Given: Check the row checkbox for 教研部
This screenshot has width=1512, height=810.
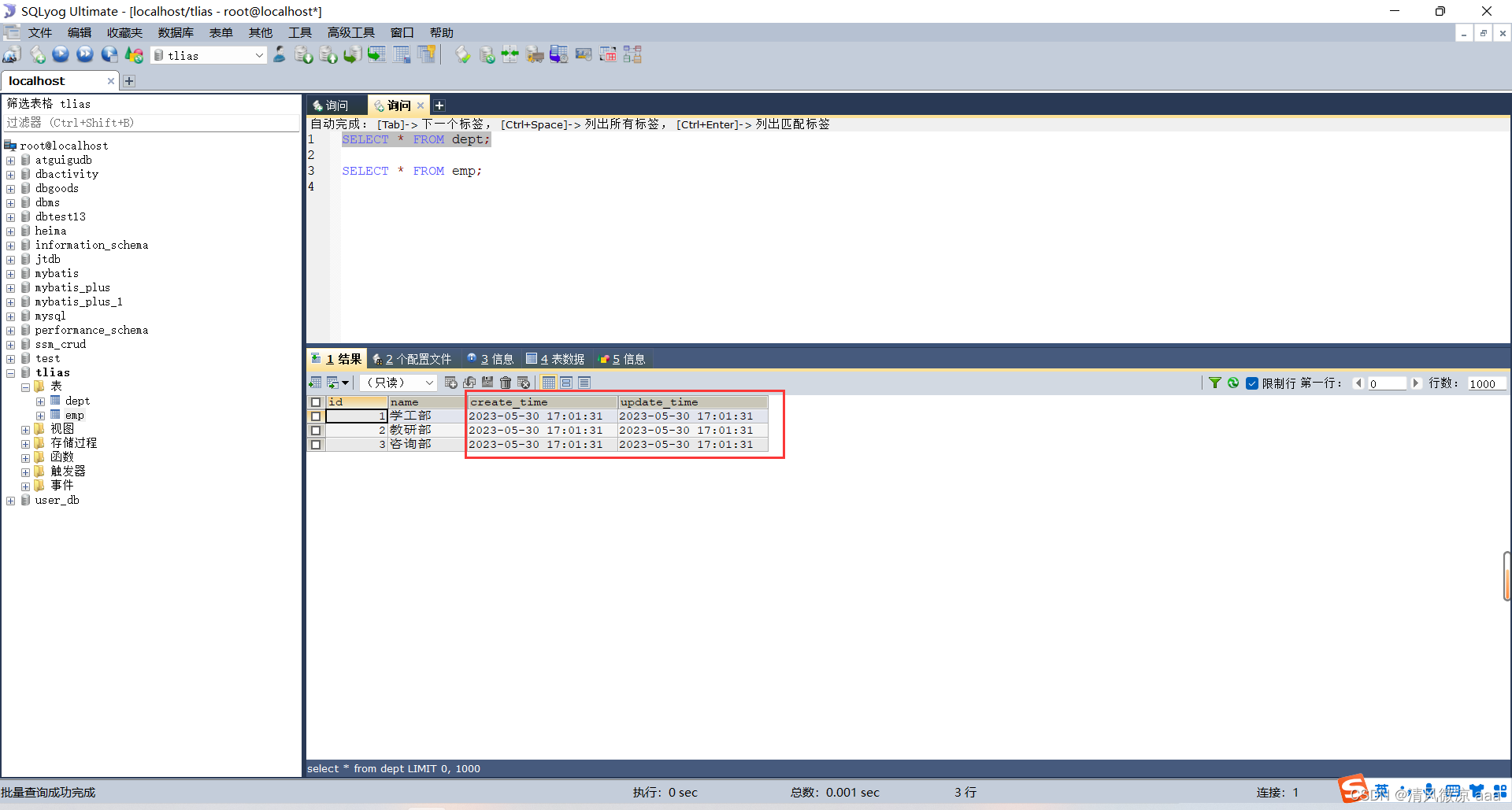Looking at the screenshot, I should click(x=316, y=431).
